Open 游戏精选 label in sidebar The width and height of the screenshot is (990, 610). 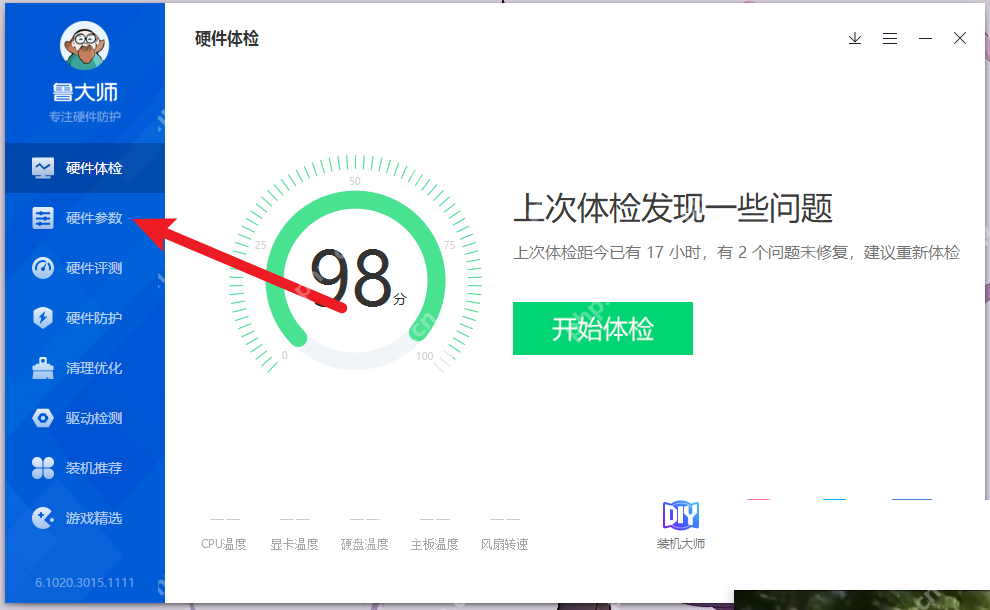pyautogui.click(x=94, y=518)
